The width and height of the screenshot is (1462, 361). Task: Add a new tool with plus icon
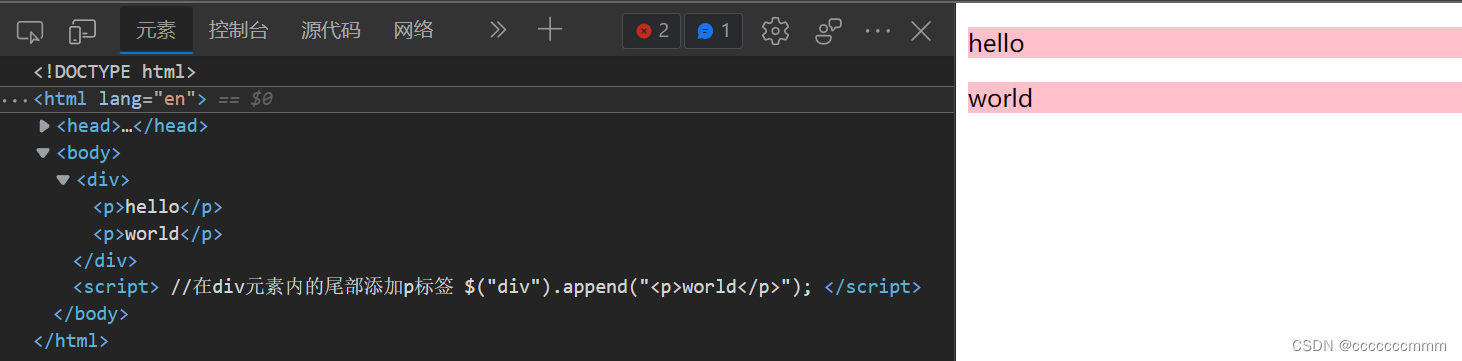(550, 30)
